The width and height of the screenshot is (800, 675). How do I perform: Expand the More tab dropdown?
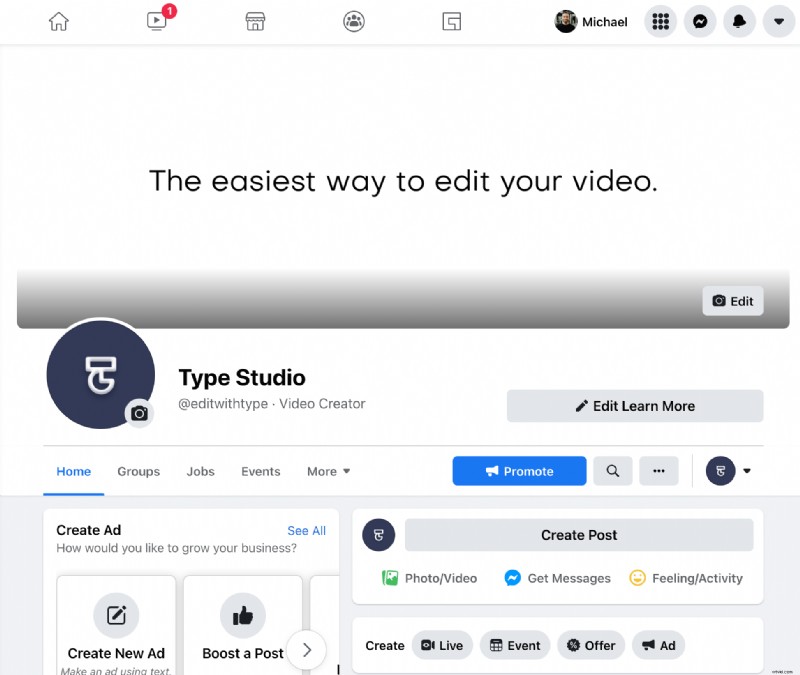click(x=328, y=471)
